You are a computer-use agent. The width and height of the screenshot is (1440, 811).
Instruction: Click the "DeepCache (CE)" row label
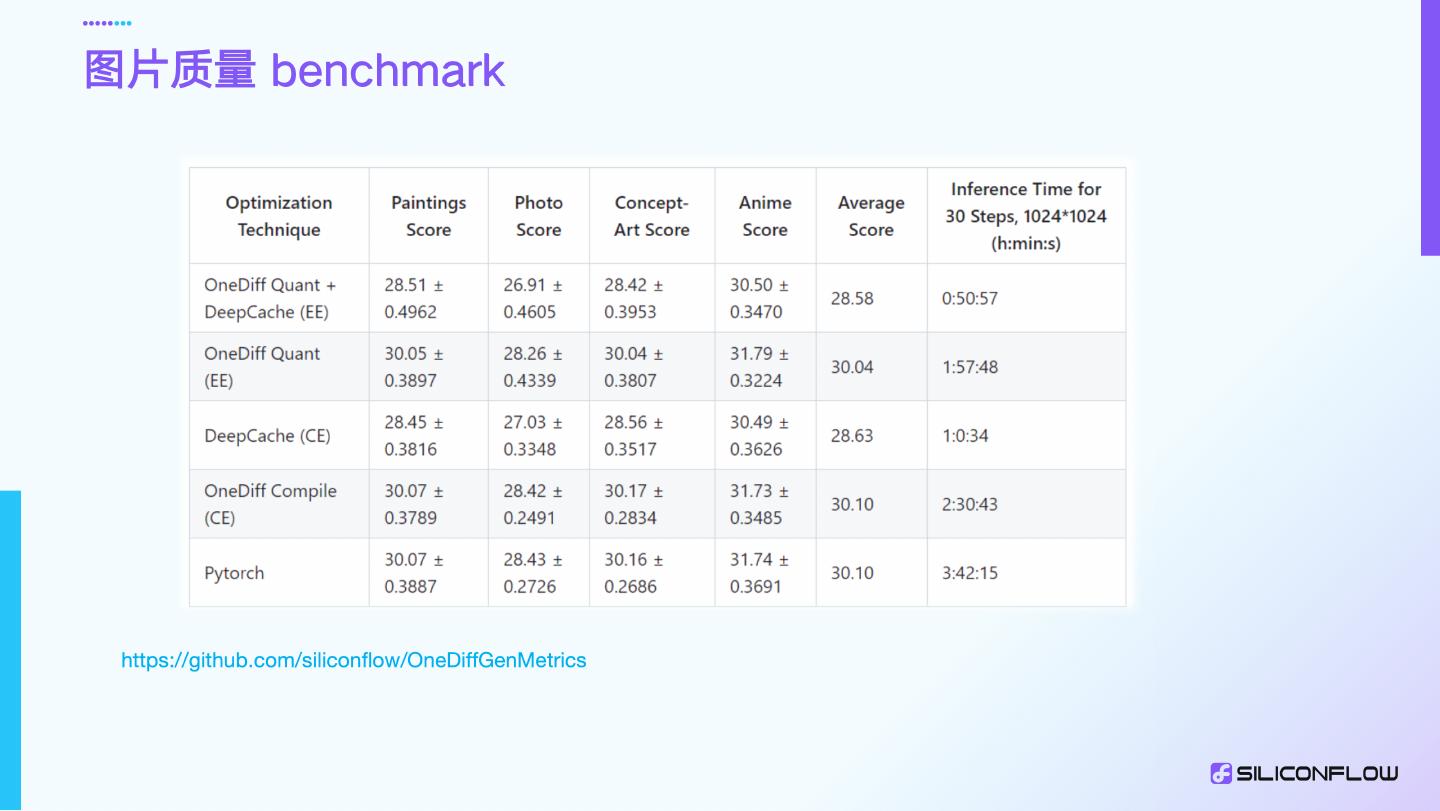click(x=267, y=435)
